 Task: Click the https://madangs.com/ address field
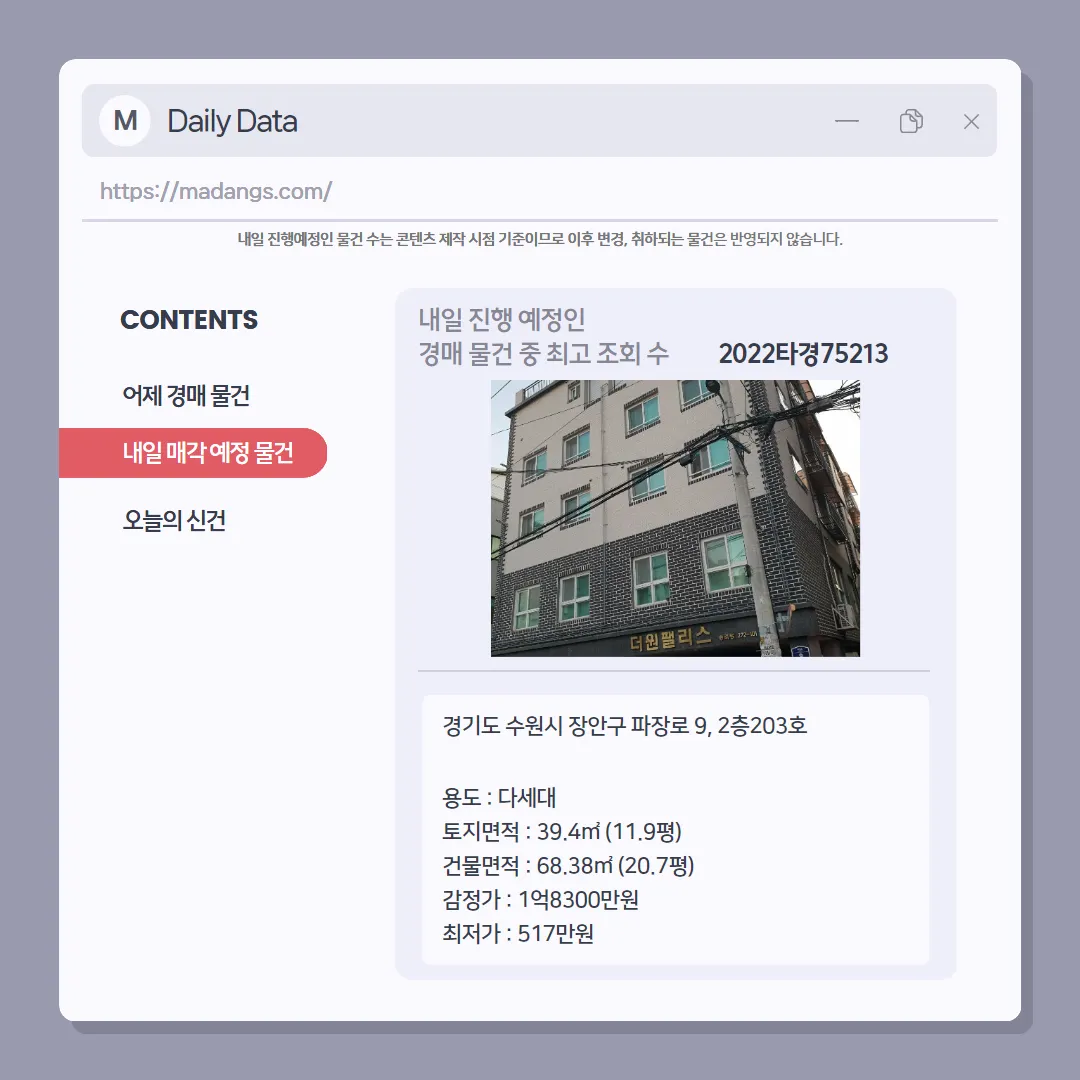[539, 191]
